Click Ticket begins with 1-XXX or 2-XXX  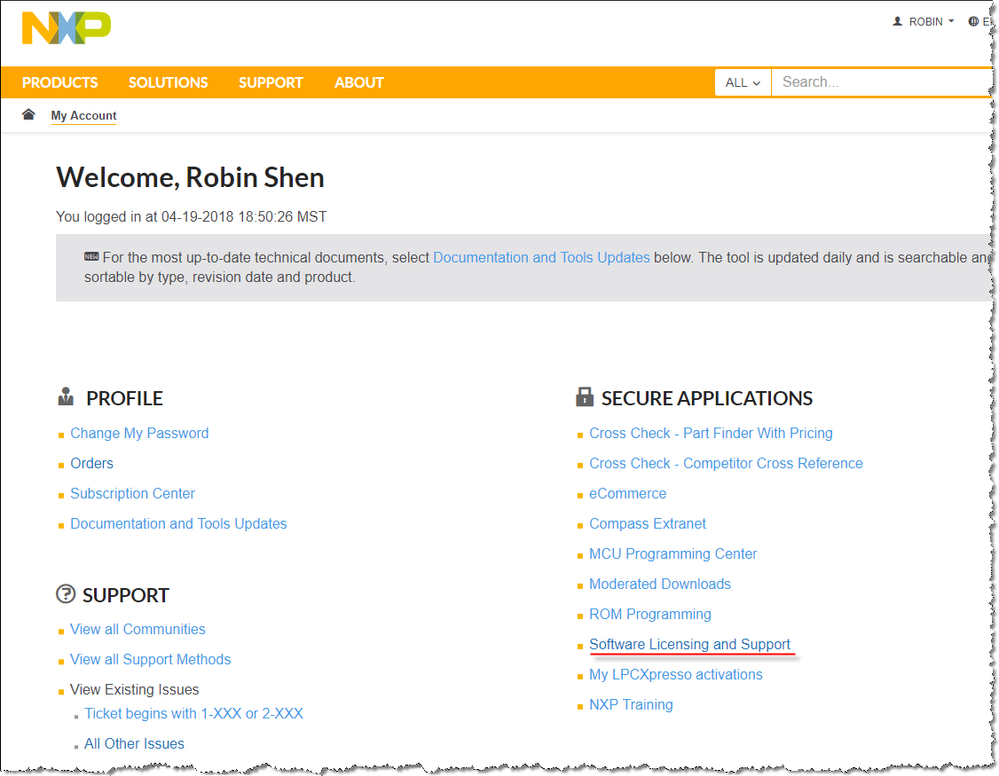[194, 714]
